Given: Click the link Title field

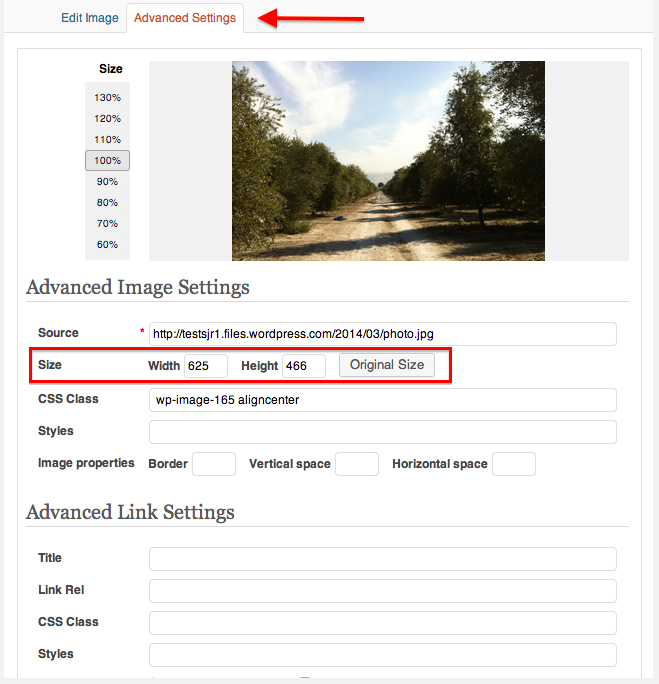Looking at the screenshot, I should pyautogui.click(x=382, y=559).
